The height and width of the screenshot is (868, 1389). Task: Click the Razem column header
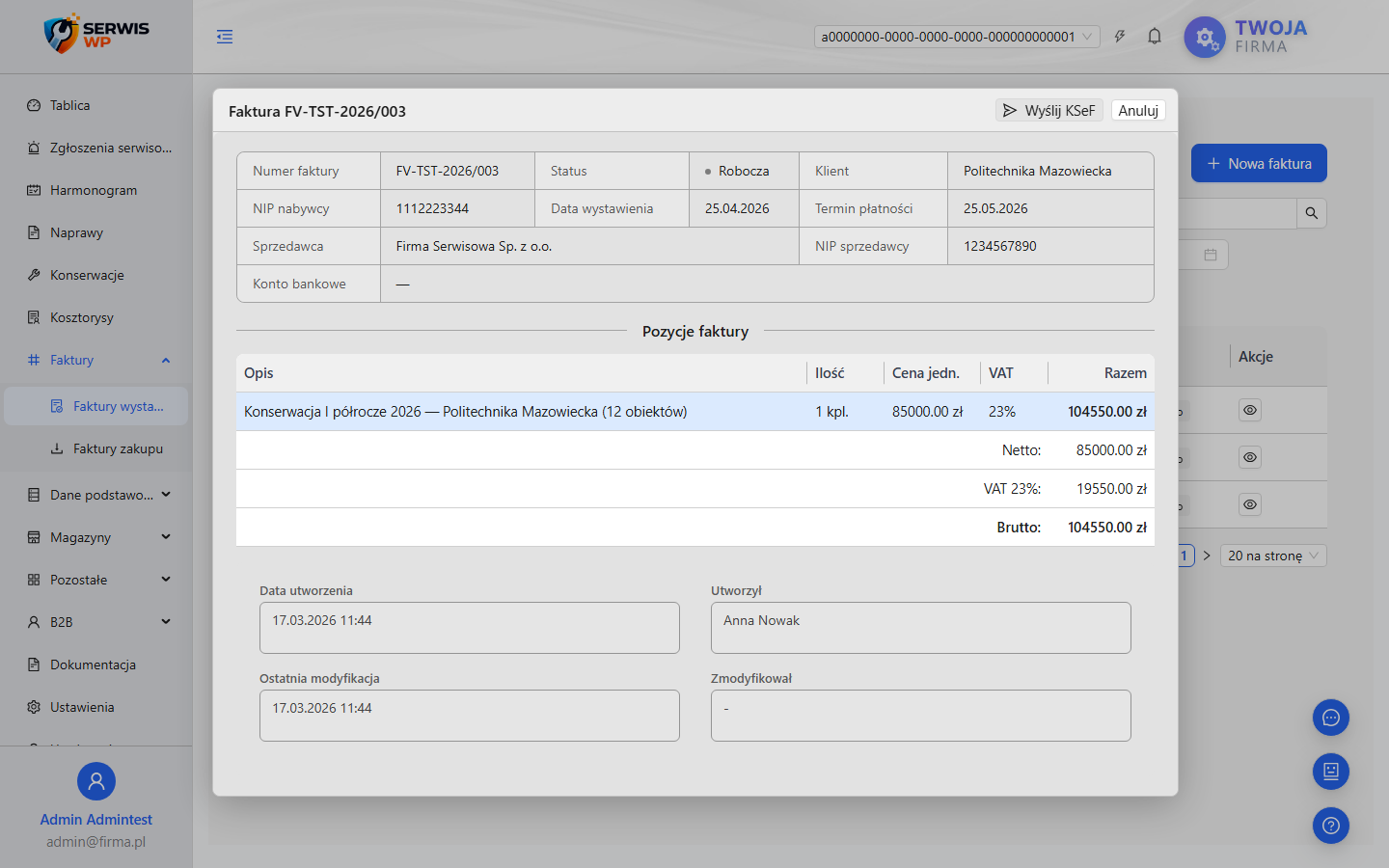click(x=1102, y=373)
